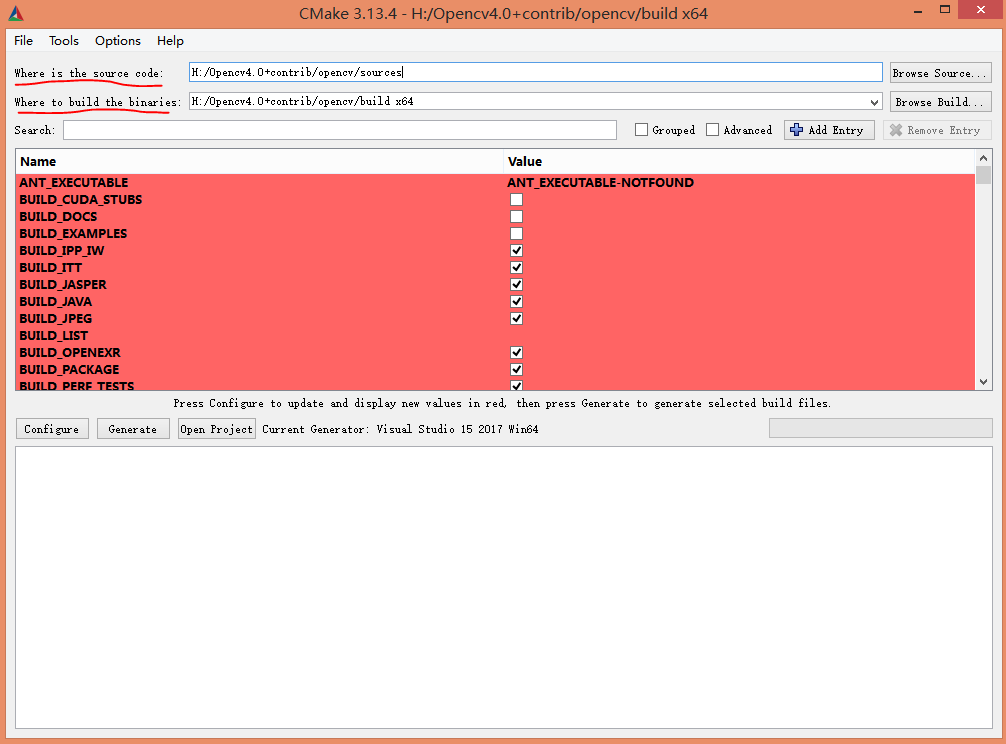Image resolution: width=1006 pixels, height=744 pixels.
Task: Click the variable list scrollbar thumb
Action: point(984,175)
